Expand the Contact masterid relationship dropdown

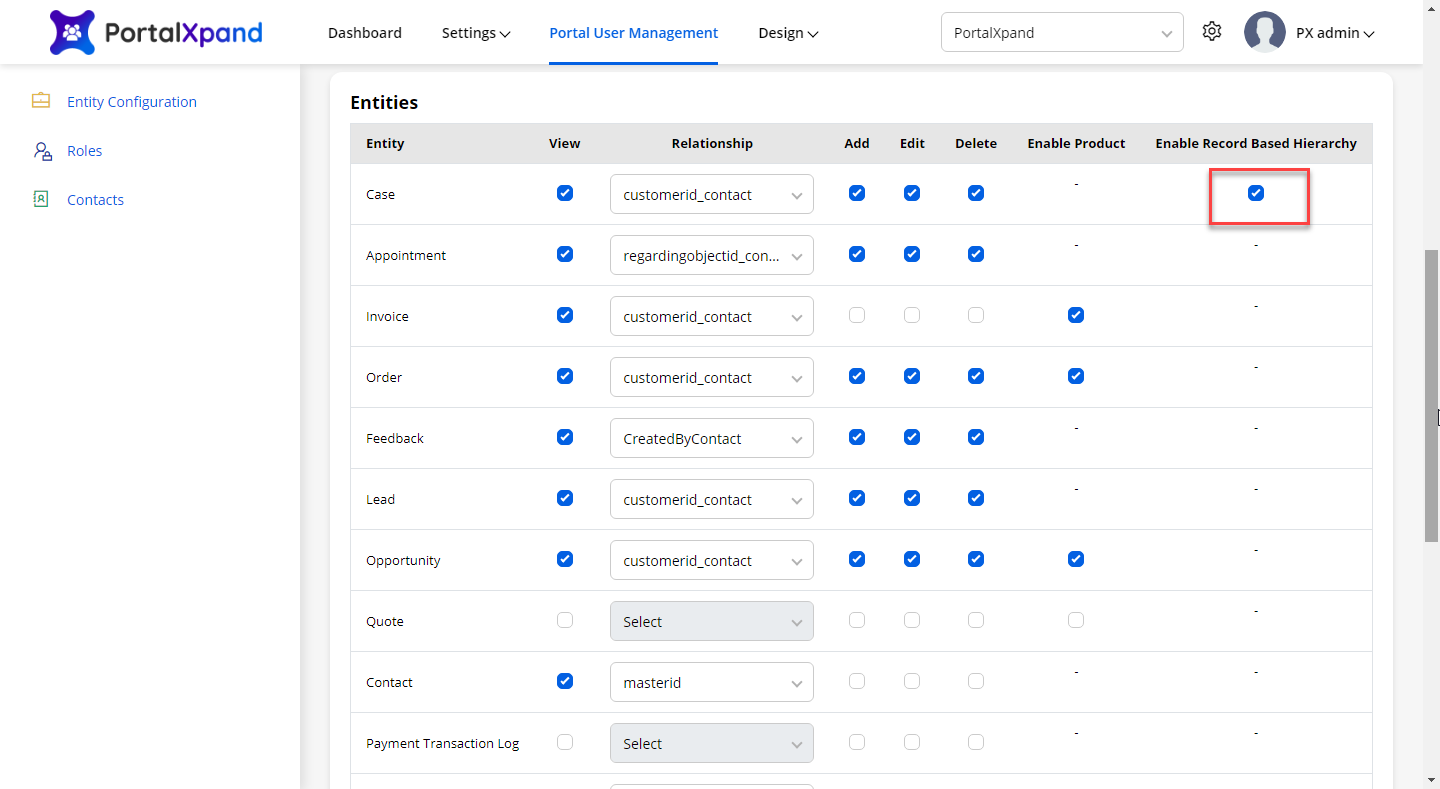711,682
